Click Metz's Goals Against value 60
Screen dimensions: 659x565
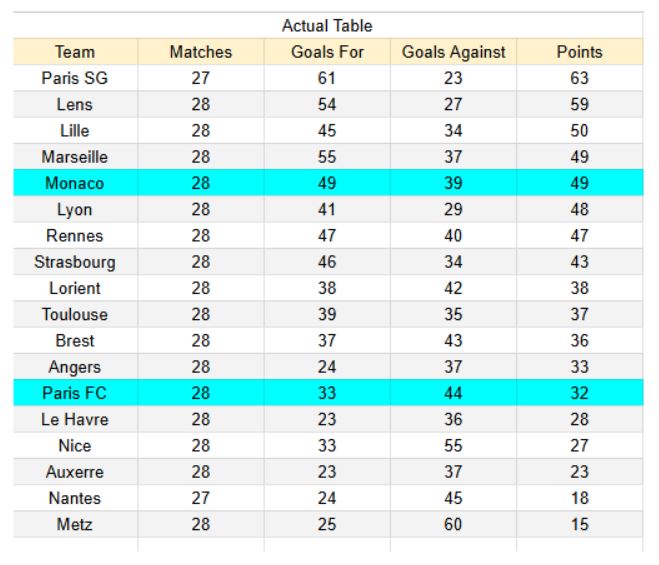click(453, 525)
